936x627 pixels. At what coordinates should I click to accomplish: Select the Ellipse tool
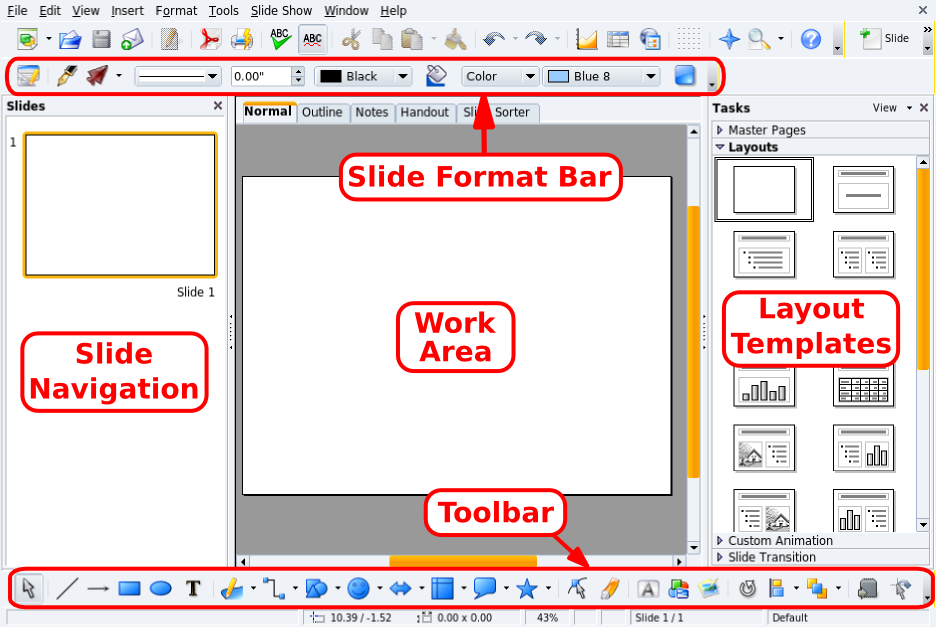[160, 588]
